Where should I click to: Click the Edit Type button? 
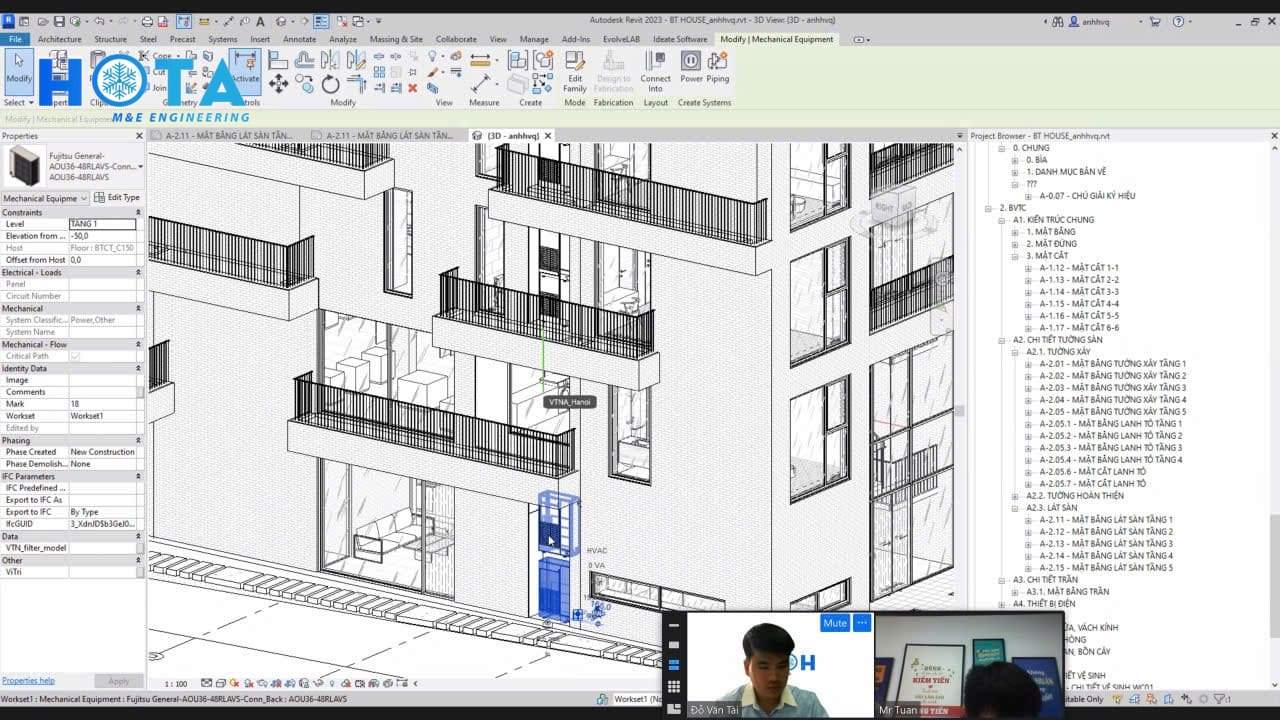click(x=118, y=198)
